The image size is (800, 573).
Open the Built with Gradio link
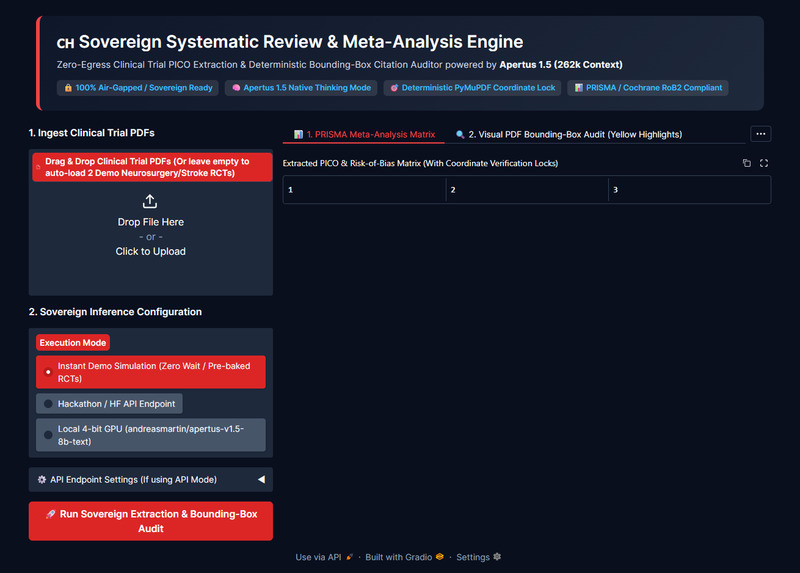pyautogui.click(x=404, y=557)
